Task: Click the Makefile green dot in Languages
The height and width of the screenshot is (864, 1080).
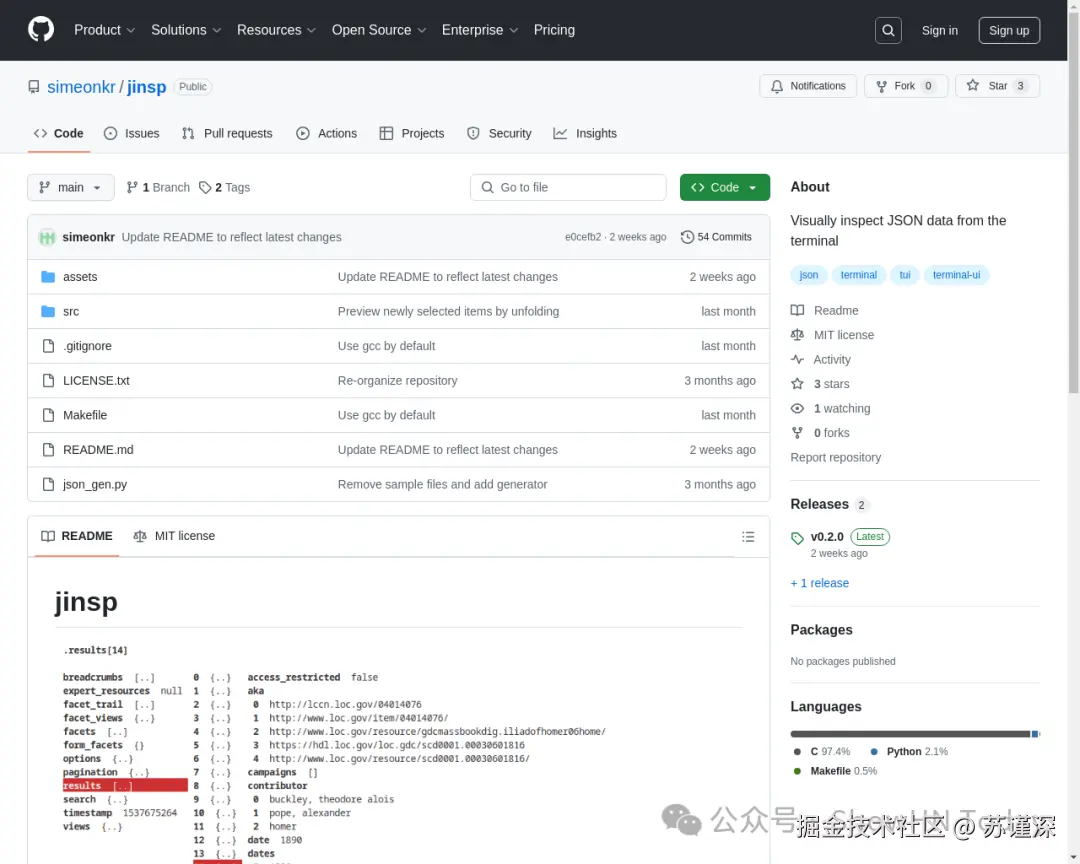Action: [797, 771]
